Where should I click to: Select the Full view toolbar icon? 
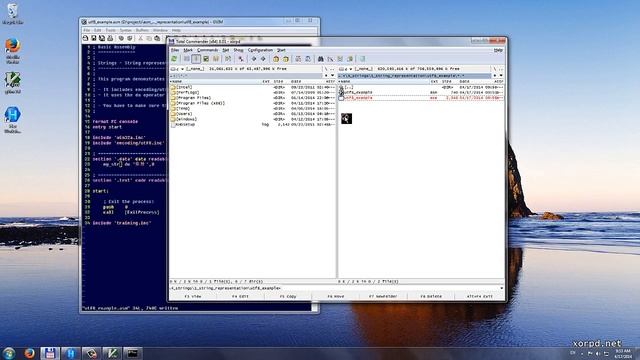tap(196, 59)
